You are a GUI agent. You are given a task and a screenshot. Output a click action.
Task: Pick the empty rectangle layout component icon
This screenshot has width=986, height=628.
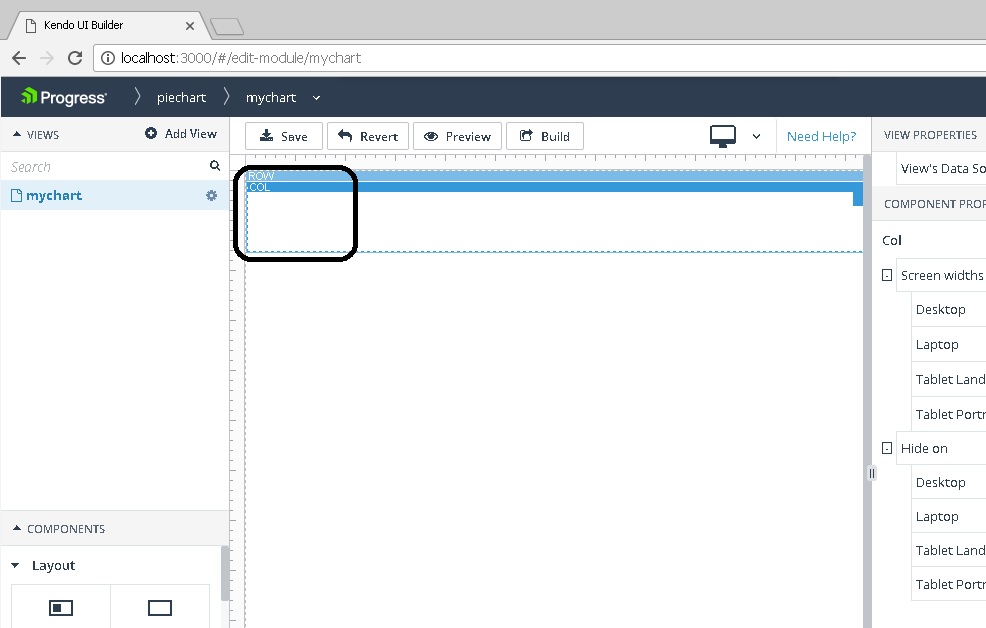coord(160,608)
